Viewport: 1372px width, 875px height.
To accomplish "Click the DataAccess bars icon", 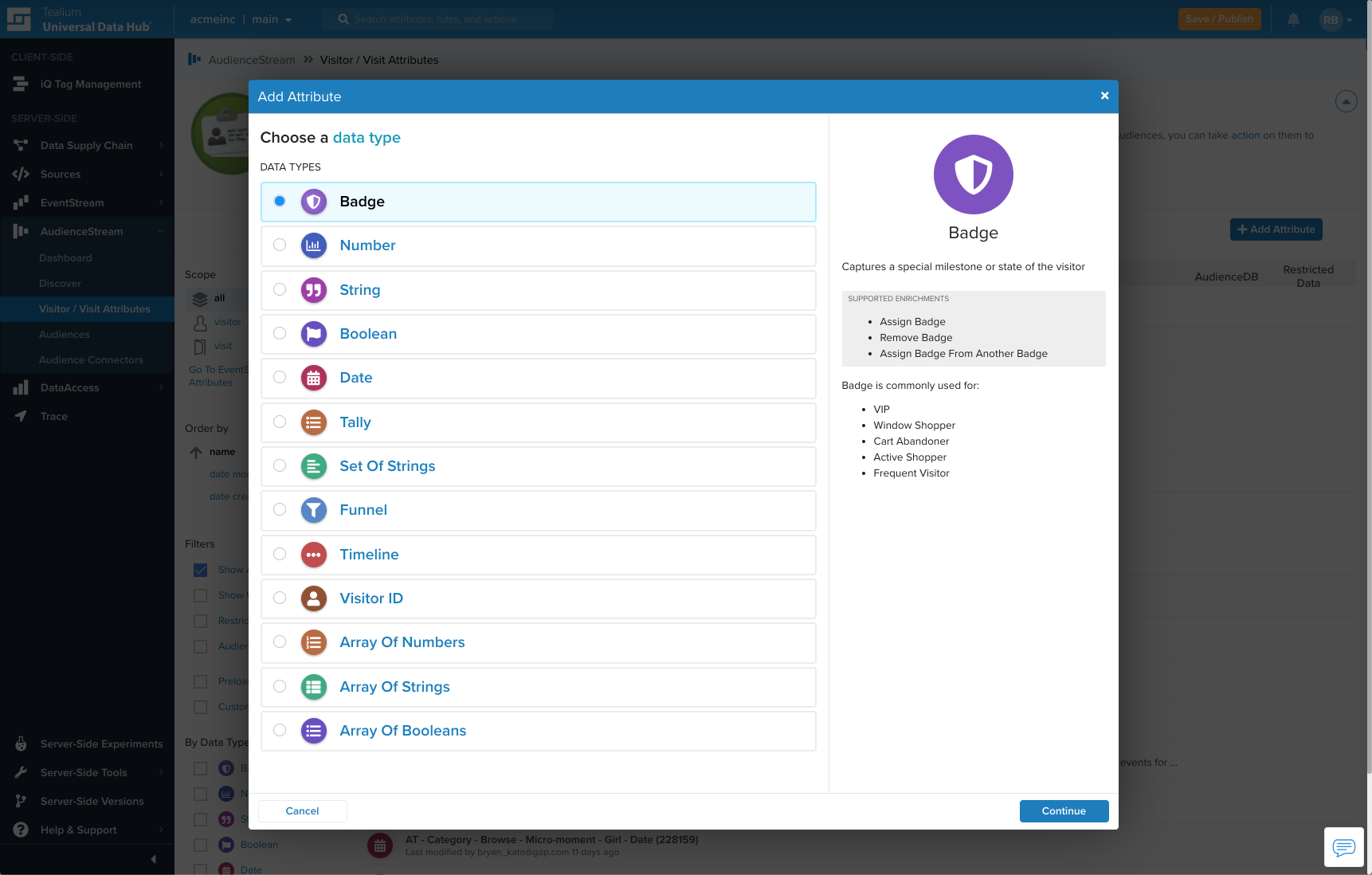I will pyautogui.click(x=21, y=387).
